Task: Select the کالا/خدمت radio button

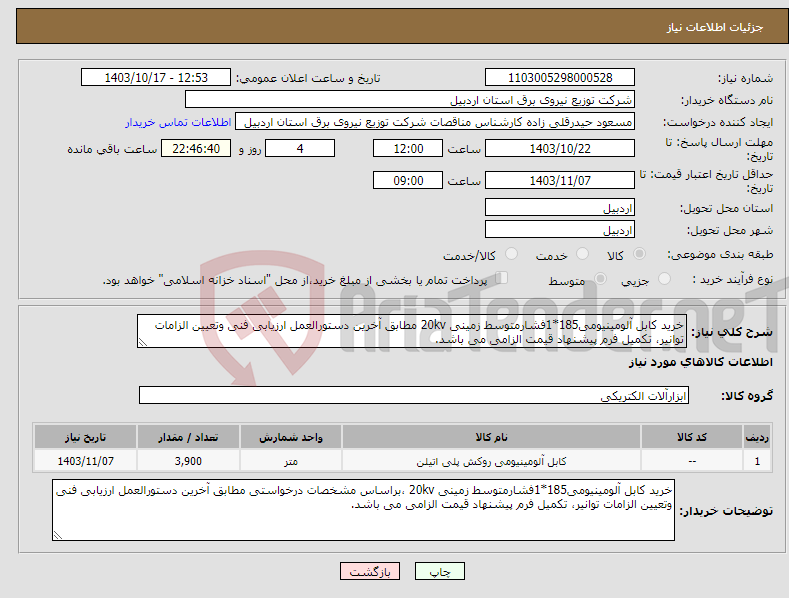Action: pyautogui.click(x=511, y=254)
